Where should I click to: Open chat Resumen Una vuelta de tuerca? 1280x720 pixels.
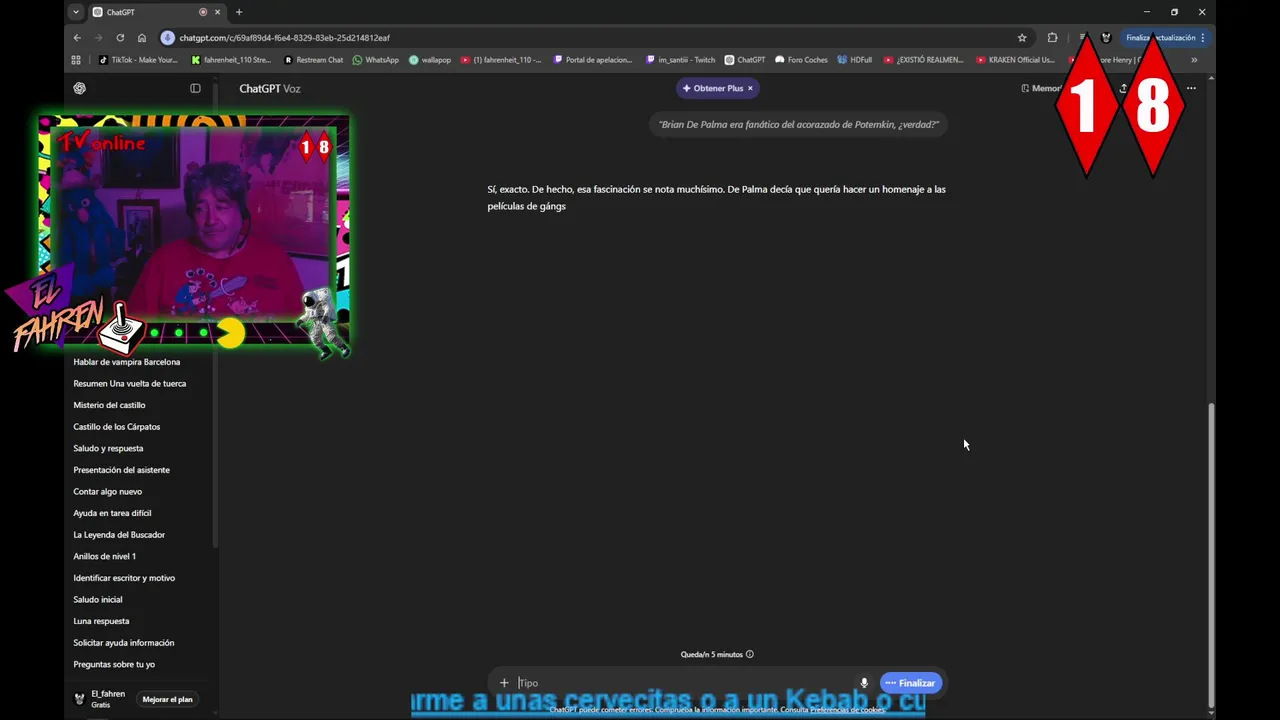[130, 383]
